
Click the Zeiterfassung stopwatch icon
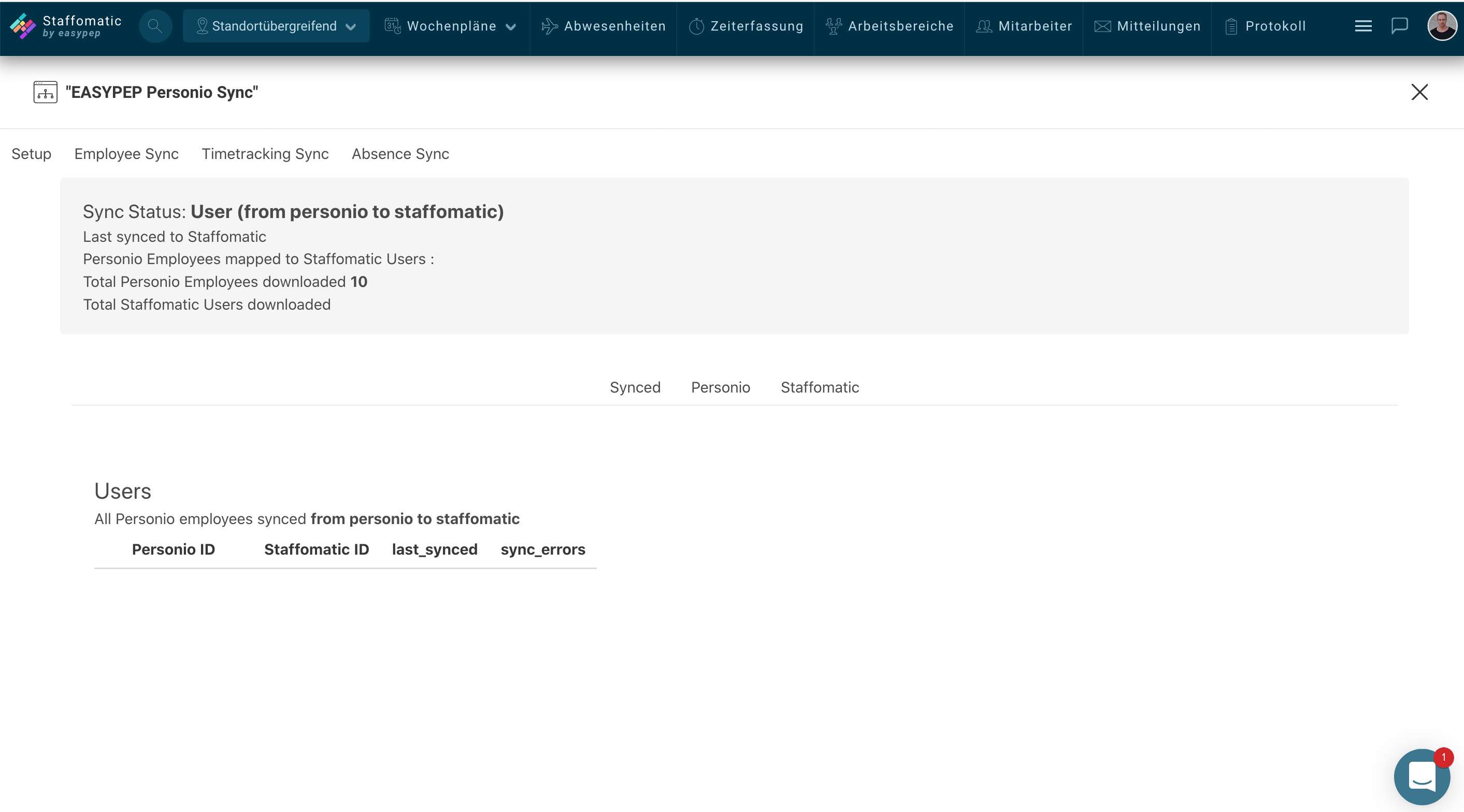(696, 26)
